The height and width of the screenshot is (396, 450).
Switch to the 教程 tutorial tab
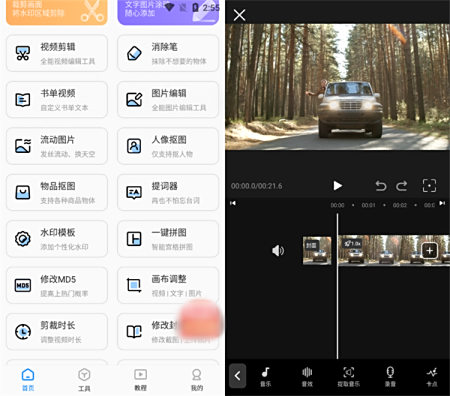tap(140, 380)
